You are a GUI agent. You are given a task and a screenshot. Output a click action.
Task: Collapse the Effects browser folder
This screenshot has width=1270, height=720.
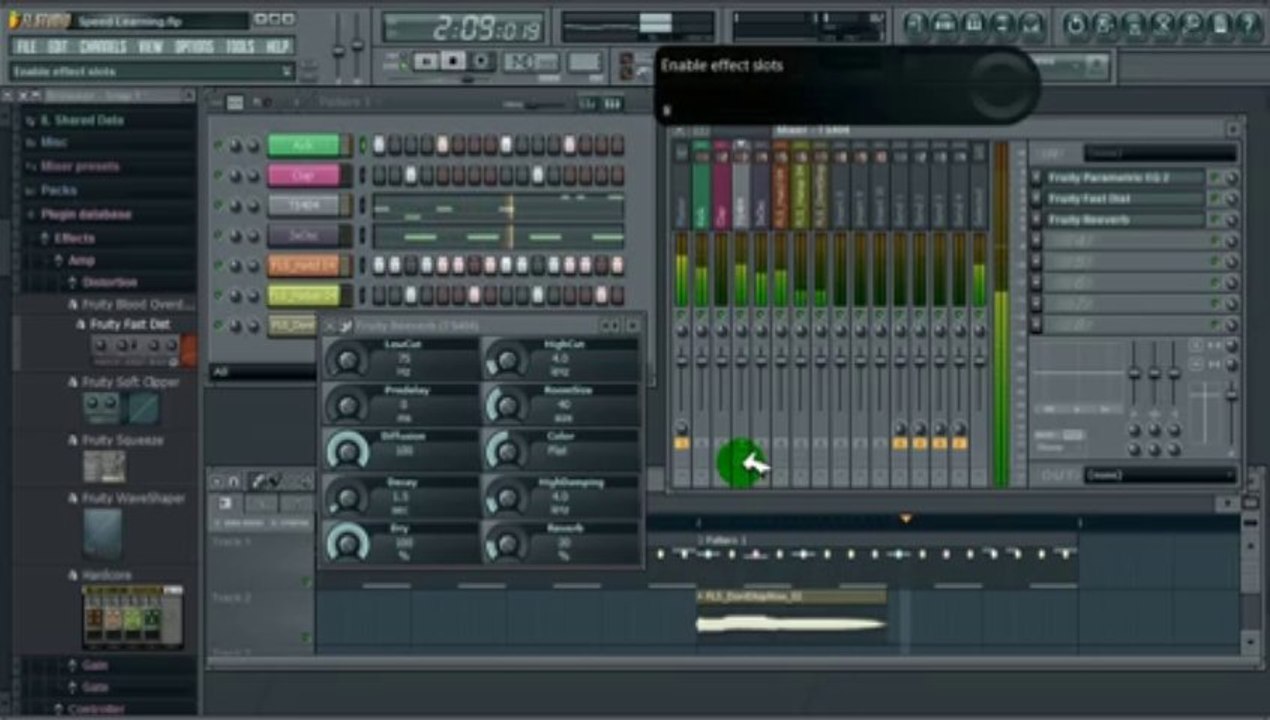click(74, 238)
